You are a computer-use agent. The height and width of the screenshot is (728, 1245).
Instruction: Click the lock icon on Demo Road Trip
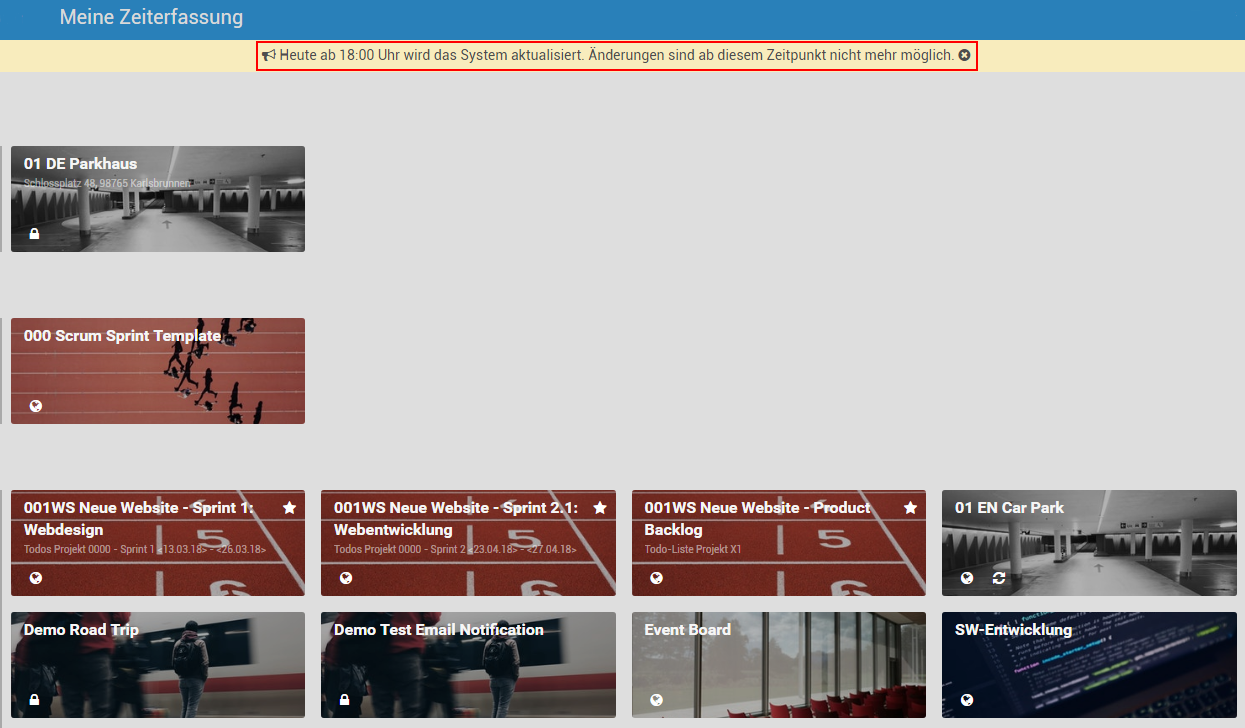tap(35, 700)
